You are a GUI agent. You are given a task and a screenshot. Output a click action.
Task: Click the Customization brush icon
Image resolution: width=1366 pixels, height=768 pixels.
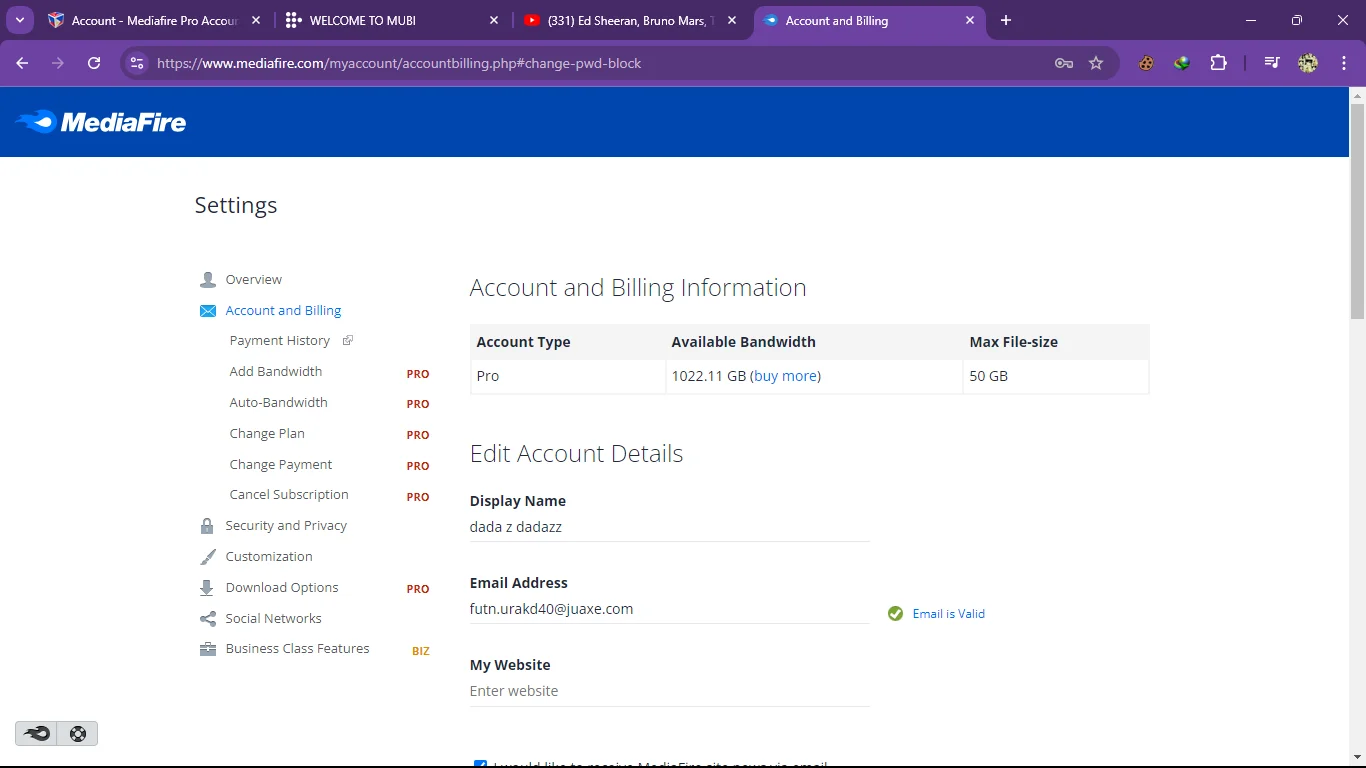[x=208, y=557]
